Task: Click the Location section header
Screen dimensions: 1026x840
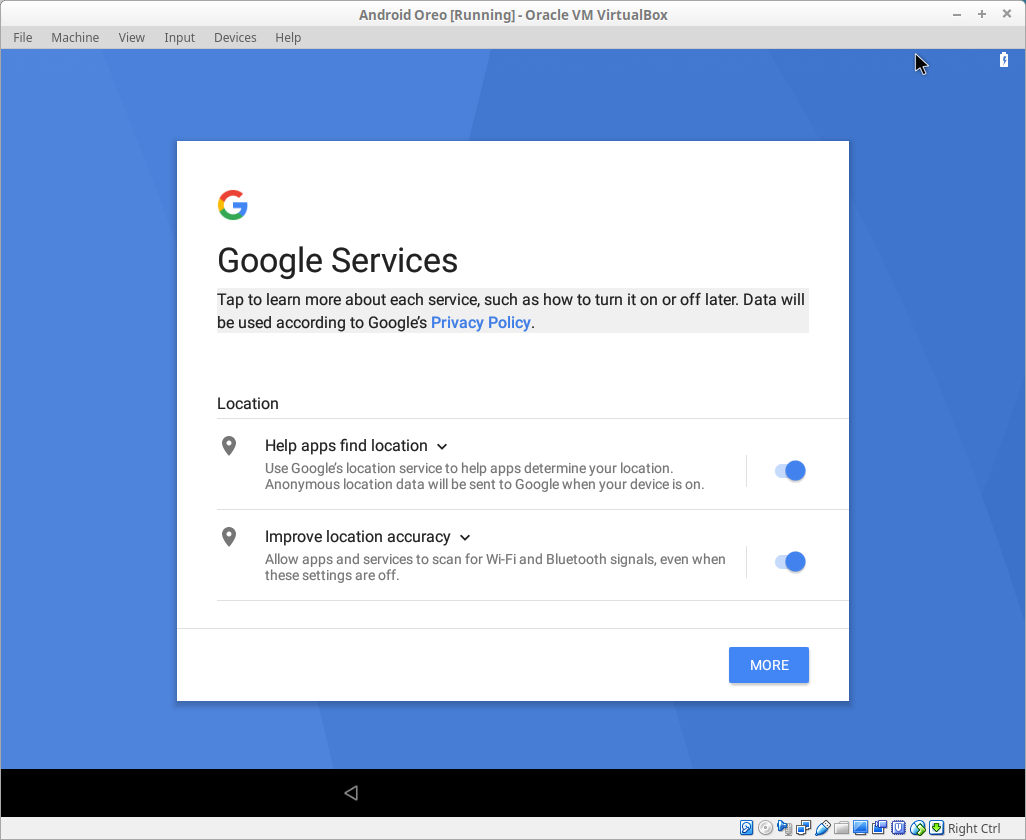Action: (248, 404)
